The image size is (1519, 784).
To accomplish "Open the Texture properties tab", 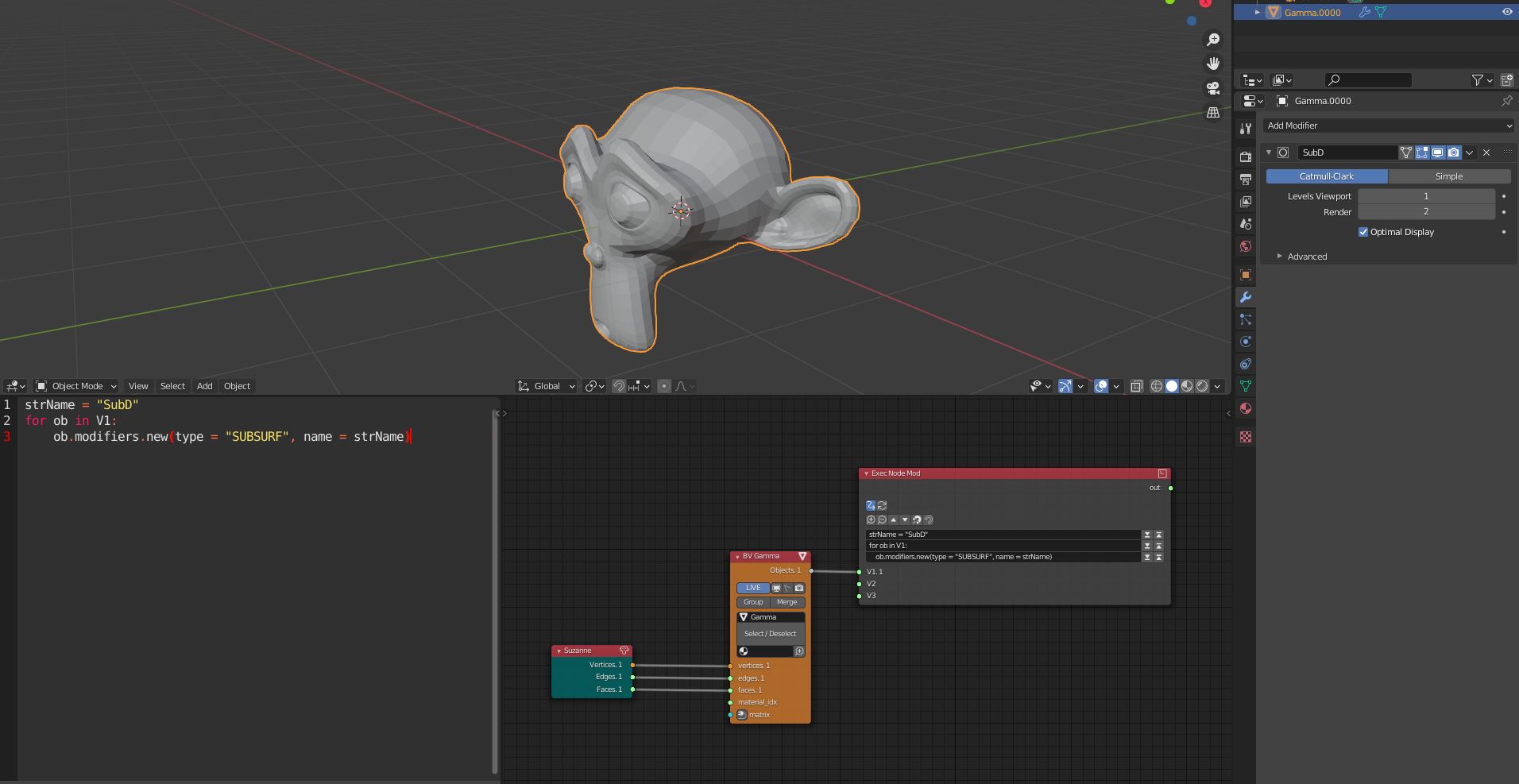I will point(1246,437).
